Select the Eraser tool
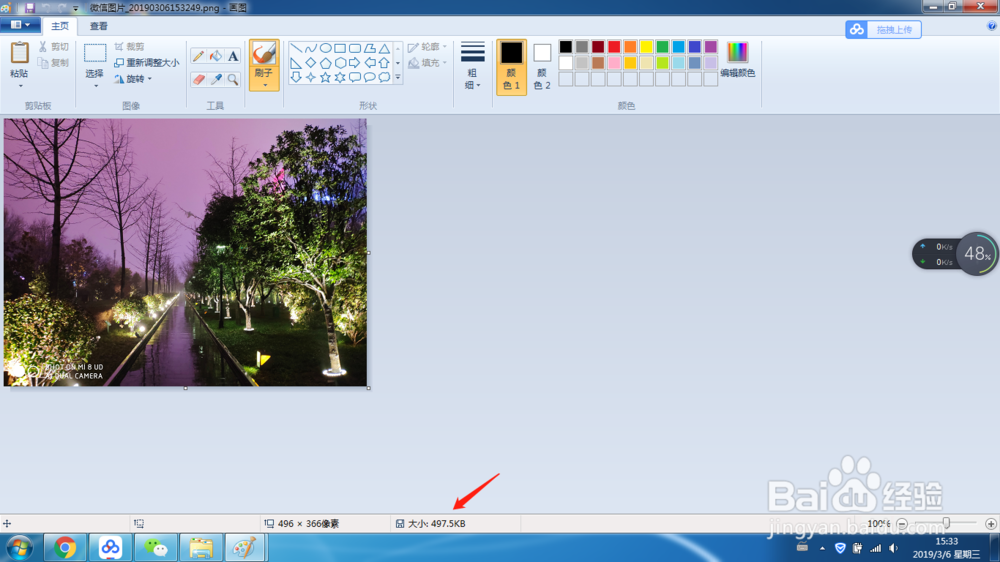This screenshot has width=1000, height=562. point(198,79)
